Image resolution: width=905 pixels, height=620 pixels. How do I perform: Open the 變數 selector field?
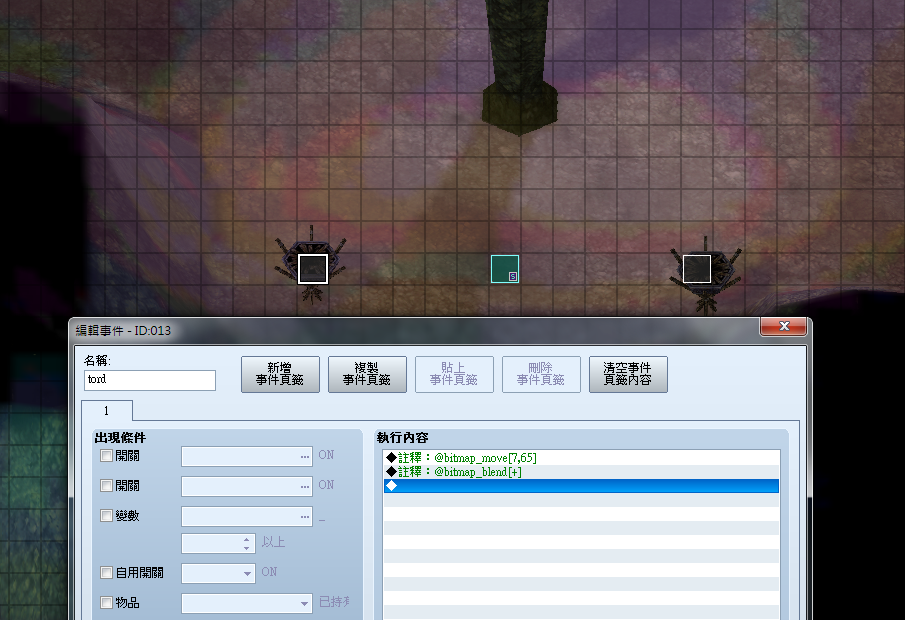(247, 517)
